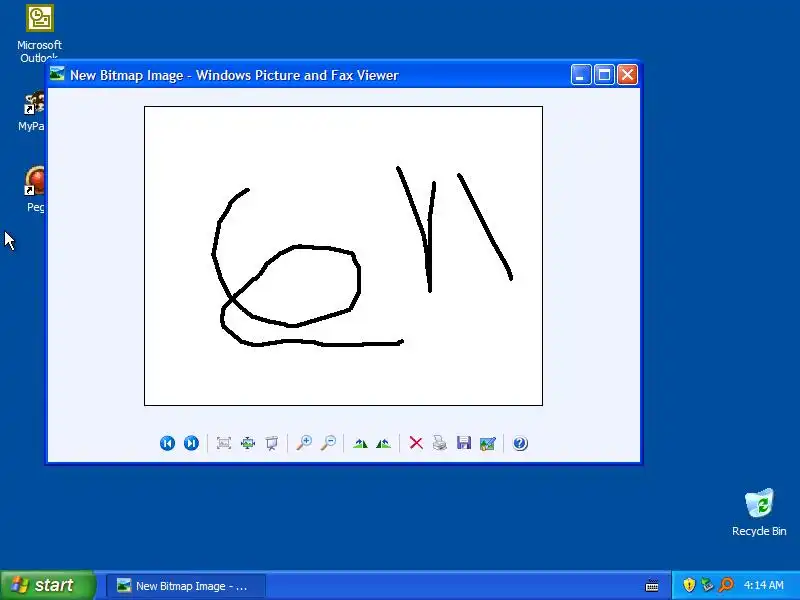
Task: Click the 4:14 AM clock
Action: tap(763, 585)
